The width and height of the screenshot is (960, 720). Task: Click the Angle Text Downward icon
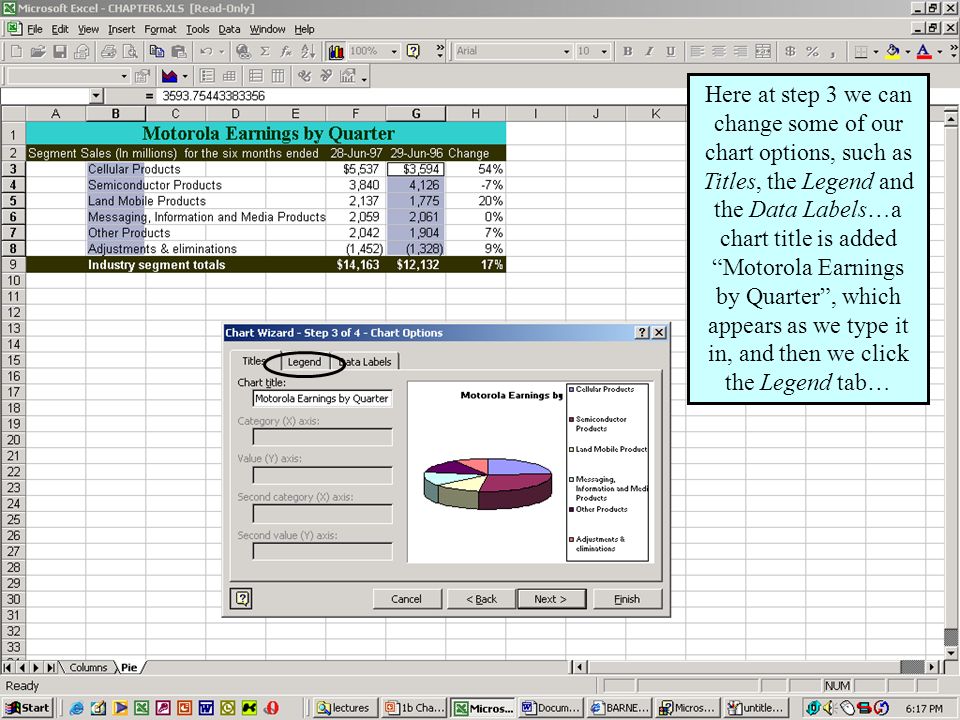(x=304, y=76)
